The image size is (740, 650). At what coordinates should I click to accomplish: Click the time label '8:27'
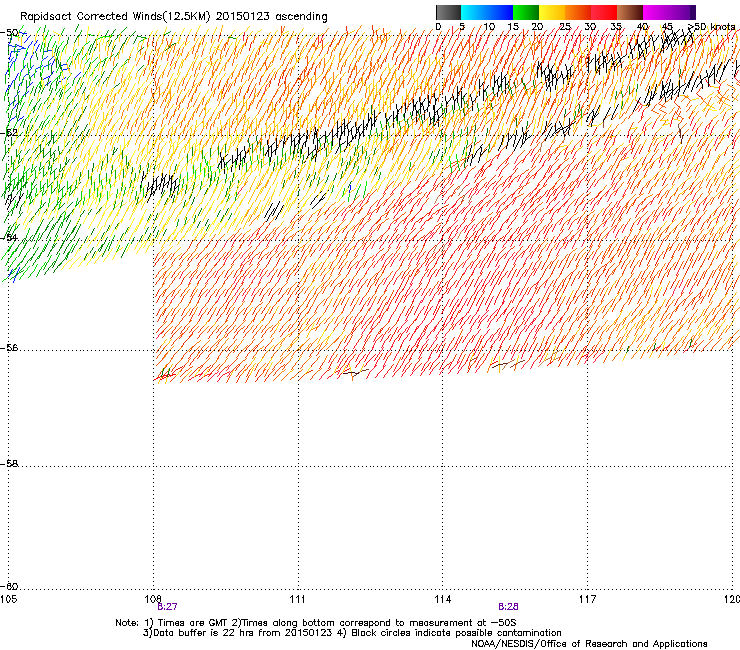tap(167, 607)
